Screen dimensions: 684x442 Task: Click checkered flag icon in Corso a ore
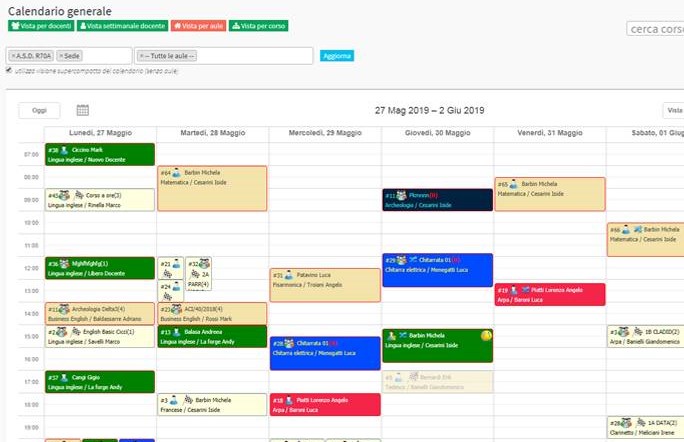tap(79, 195)
